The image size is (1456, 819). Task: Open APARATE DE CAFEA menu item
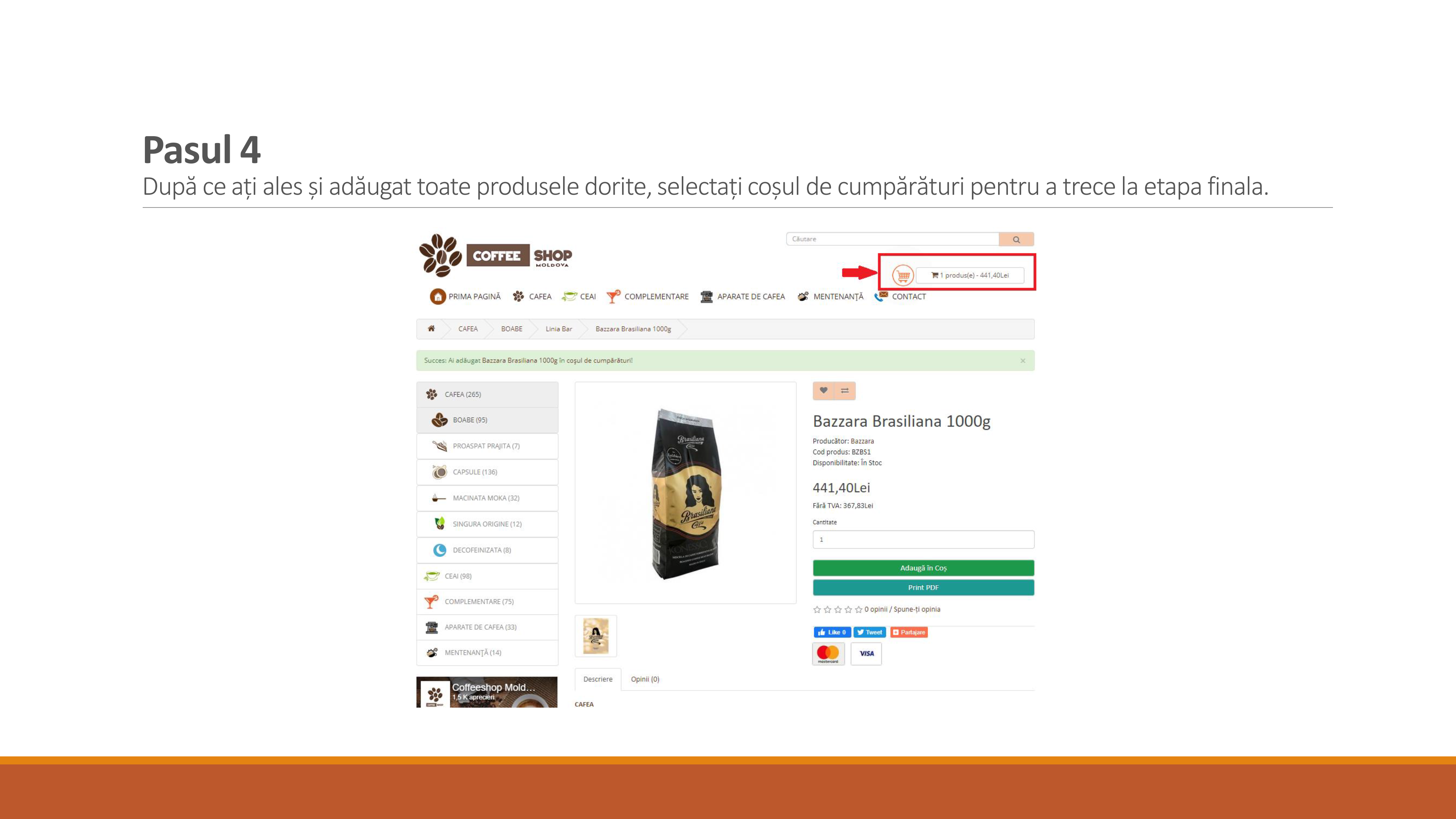click(743, 296)
